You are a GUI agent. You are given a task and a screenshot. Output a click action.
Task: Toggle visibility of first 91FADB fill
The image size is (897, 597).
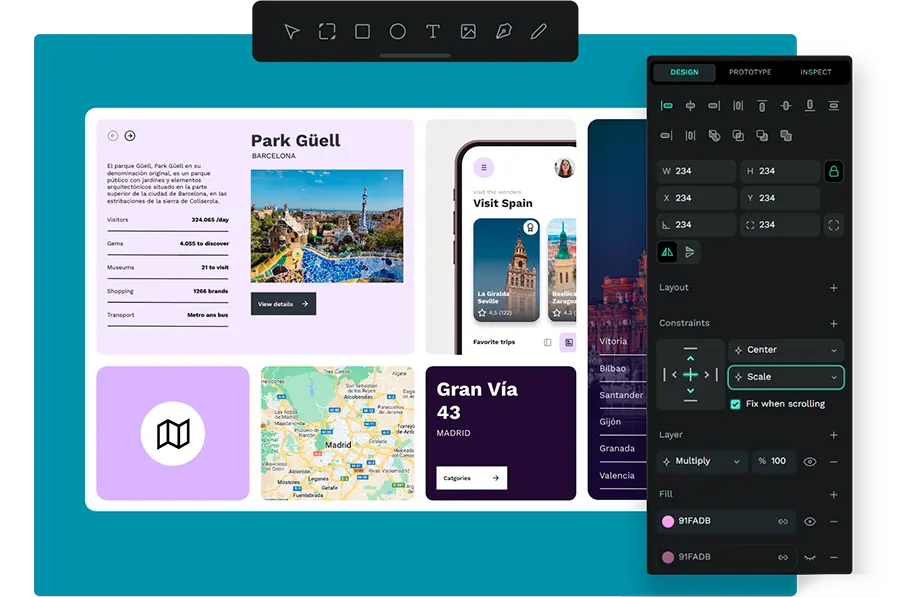(810, 521)
